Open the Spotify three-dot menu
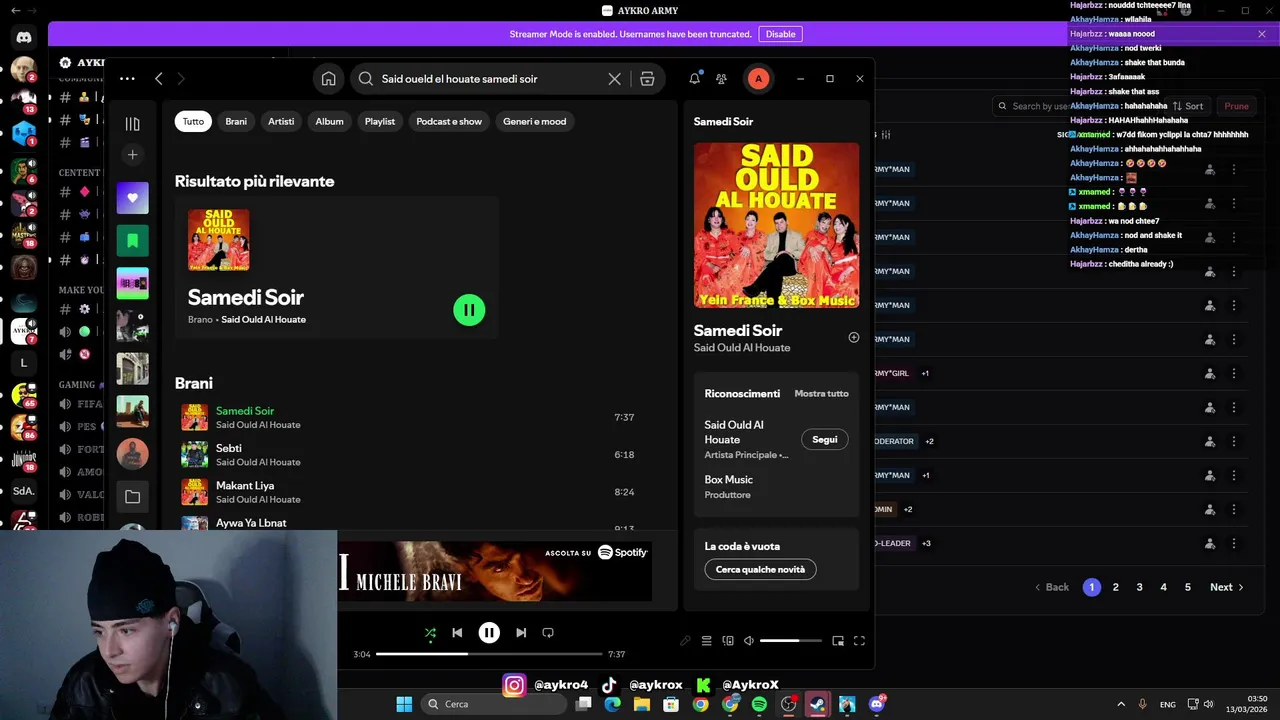 pos(127,78)
